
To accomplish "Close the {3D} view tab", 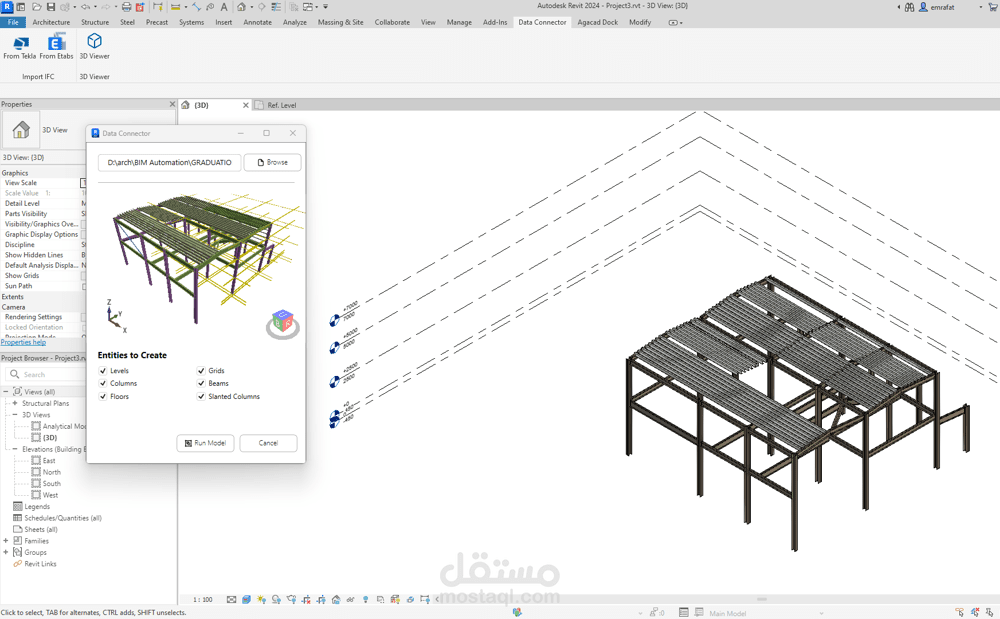I will point(246,105).
